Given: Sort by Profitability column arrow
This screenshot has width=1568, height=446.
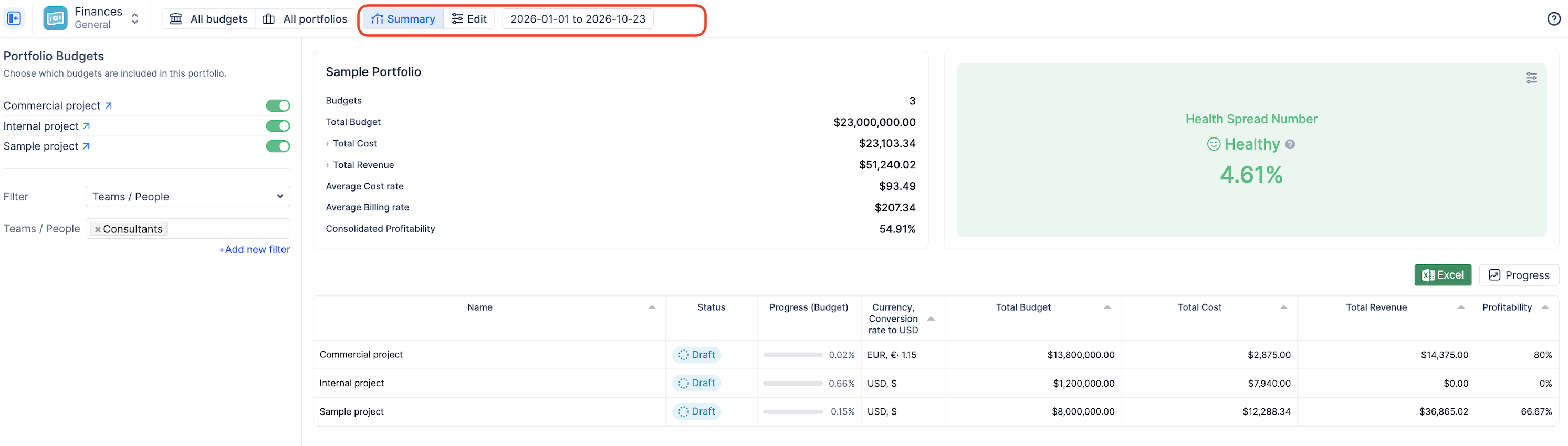Looking at the screenshot, I should coord(1545,307).
